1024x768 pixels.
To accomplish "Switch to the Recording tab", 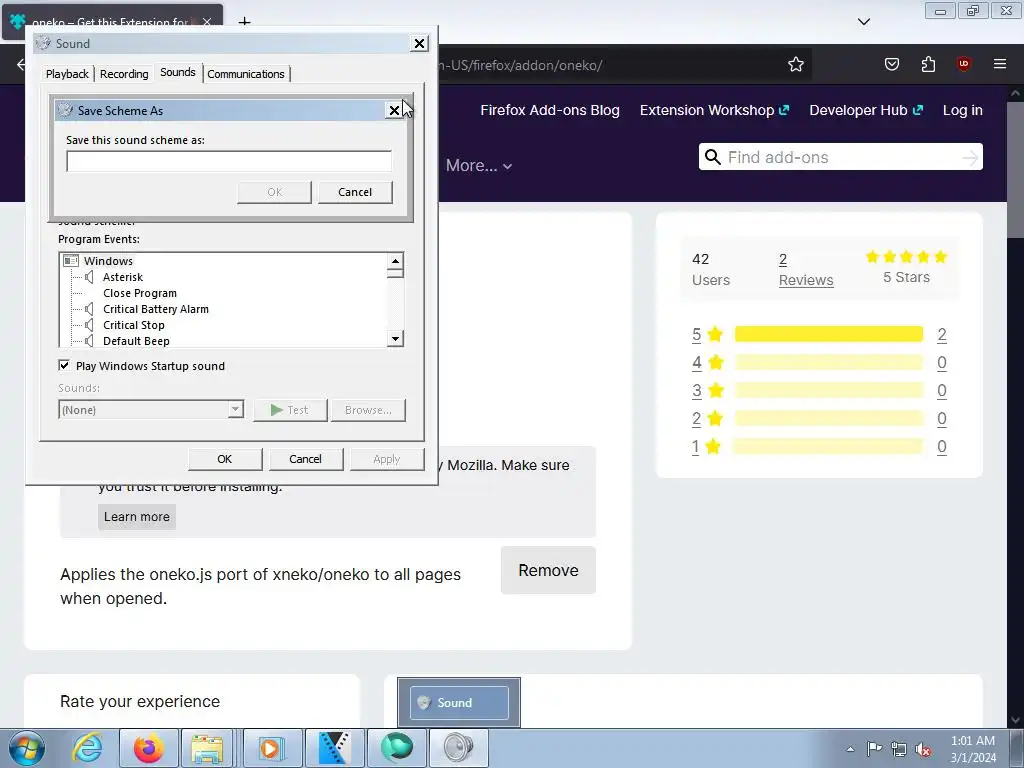I will point(124,74).
